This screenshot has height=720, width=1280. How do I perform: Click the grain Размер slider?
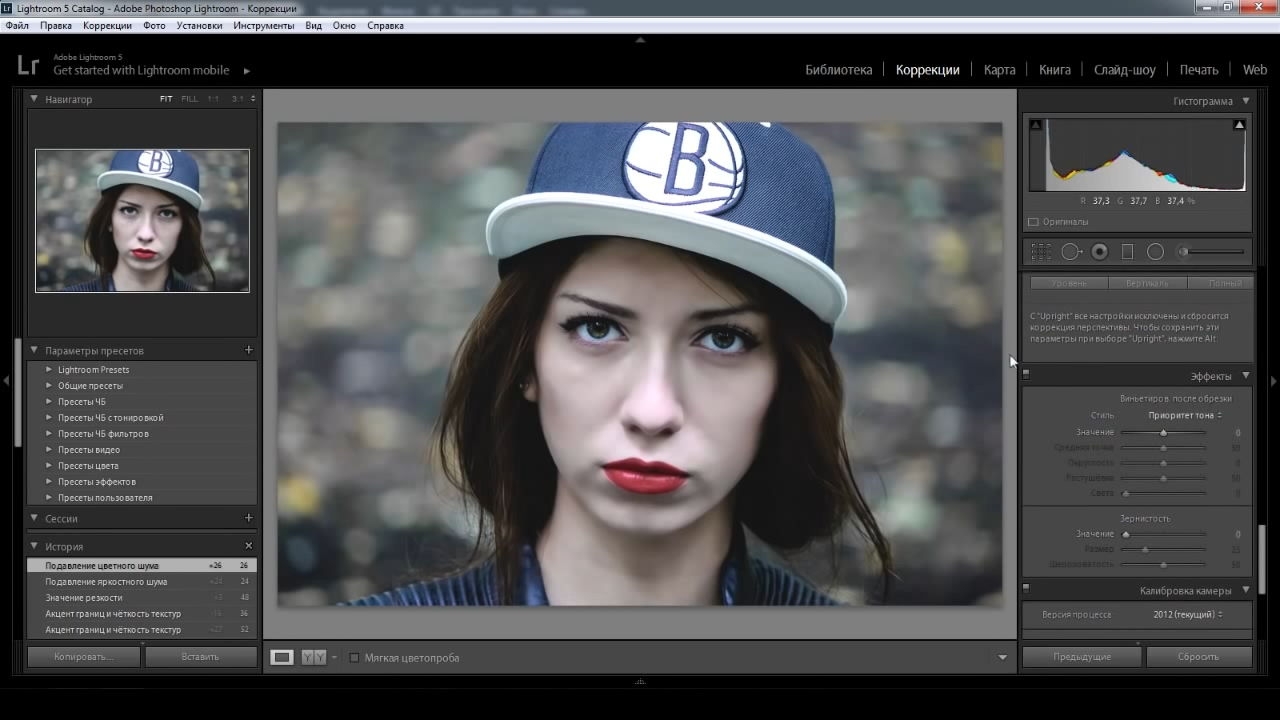point(1163,549)
